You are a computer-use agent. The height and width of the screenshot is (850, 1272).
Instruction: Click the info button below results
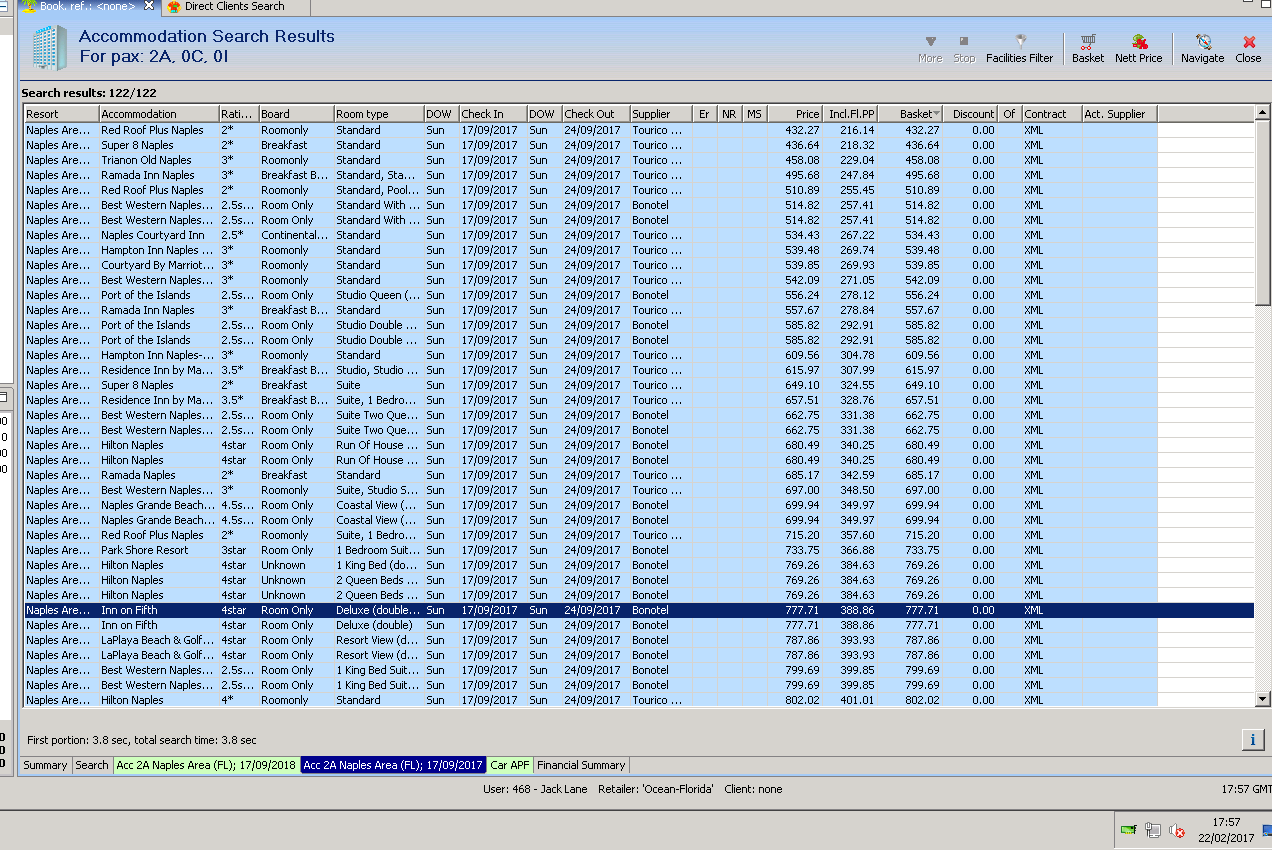[1252, 739]
